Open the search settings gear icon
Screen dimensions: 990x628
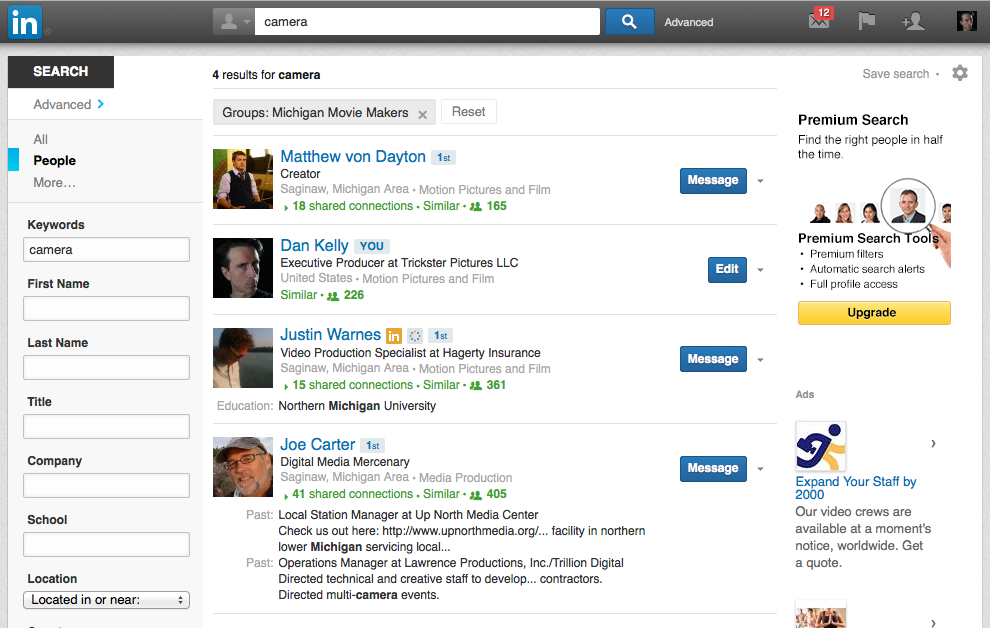[960, 73]
